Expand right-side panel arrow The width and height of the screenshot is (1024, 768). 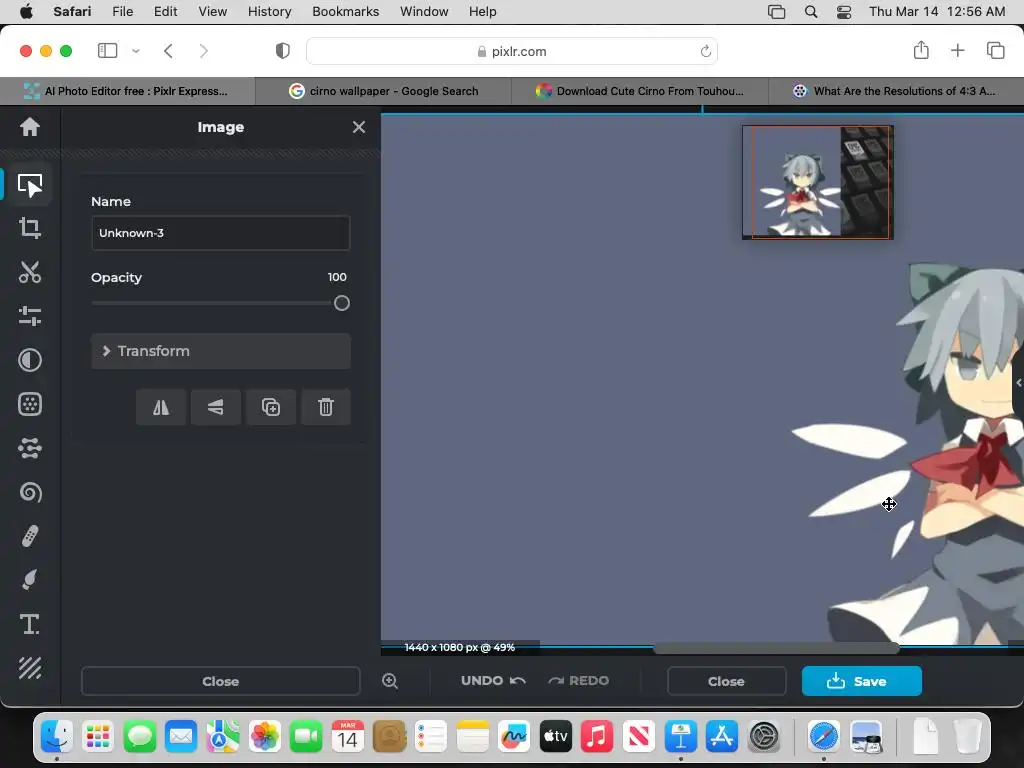1019,383
